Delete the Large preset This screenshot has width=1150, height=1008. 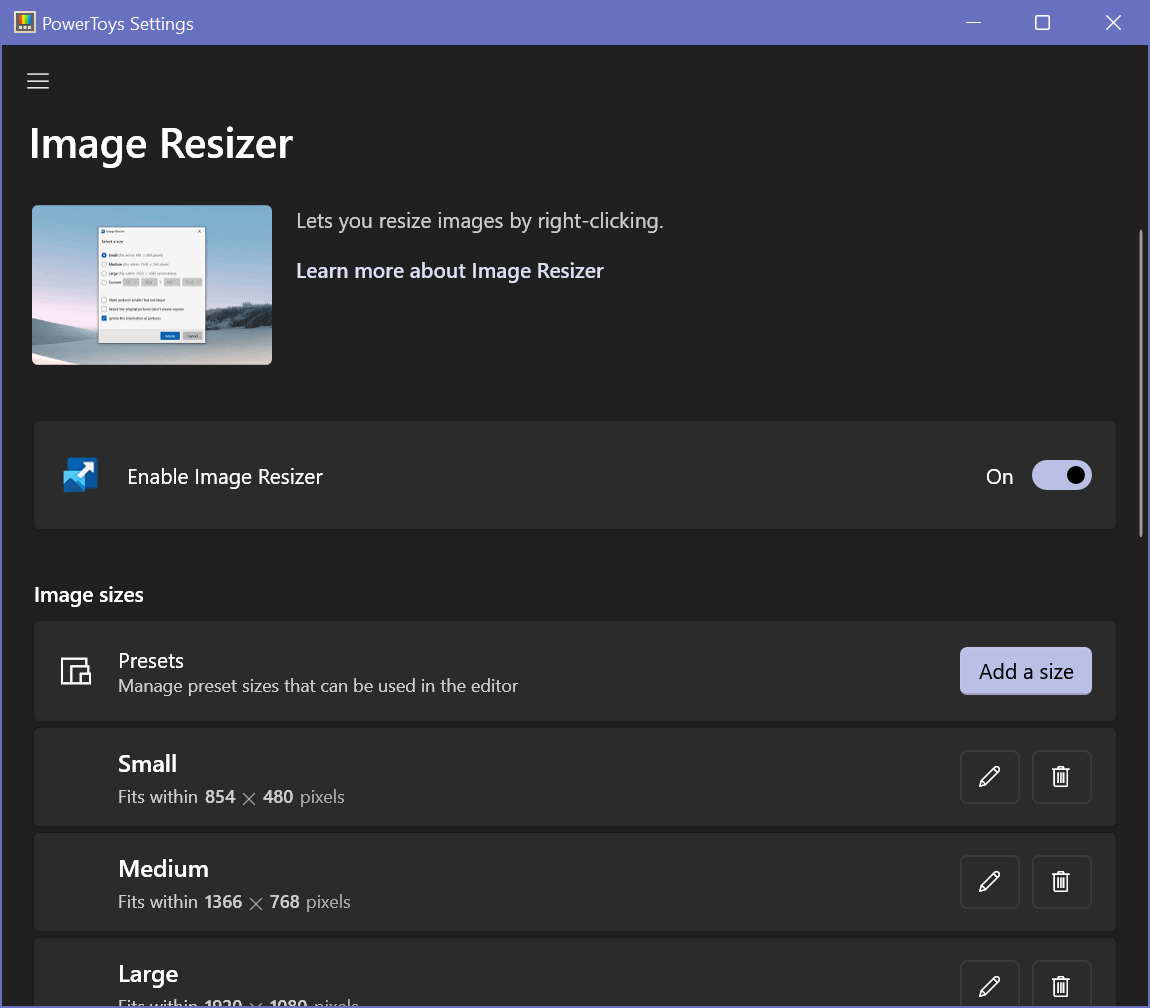pyautogui.click(x=1061, y=985)
